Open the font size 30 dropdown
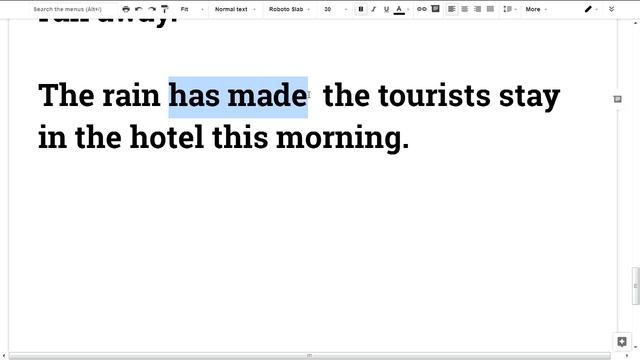The image size is (640, 360). 336,9
